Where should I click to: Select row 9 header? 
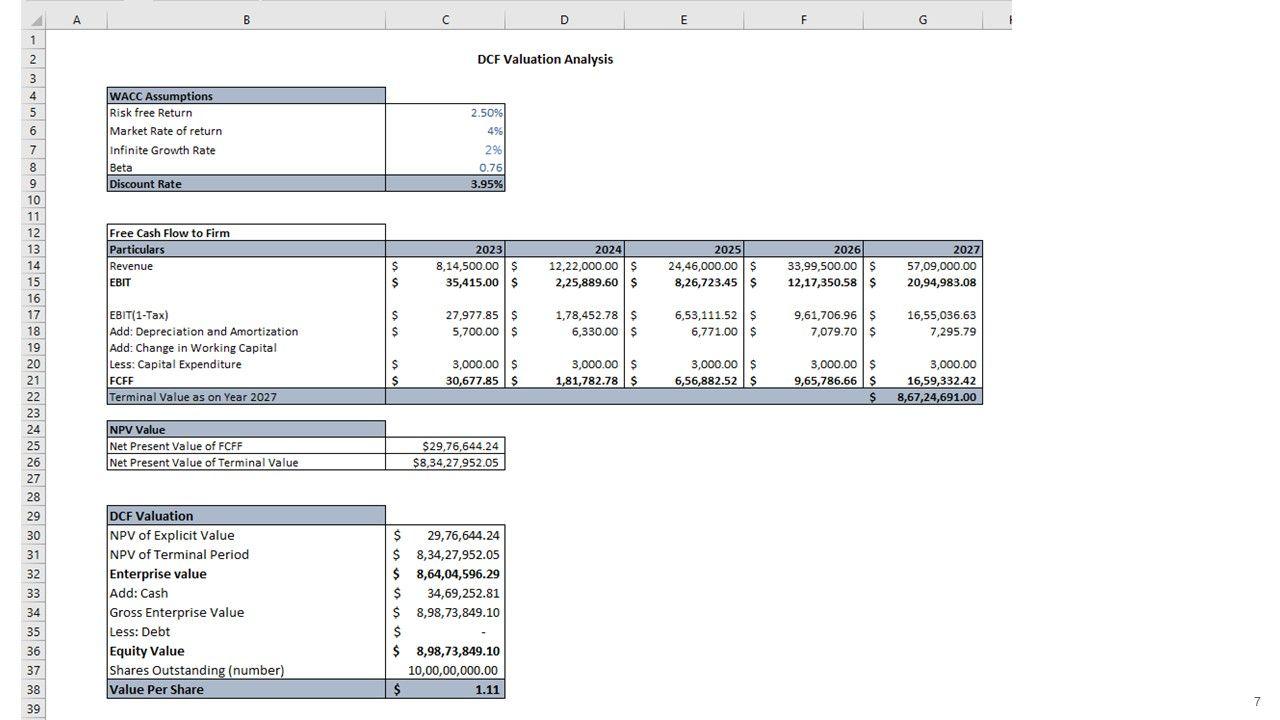coord(32,184)
